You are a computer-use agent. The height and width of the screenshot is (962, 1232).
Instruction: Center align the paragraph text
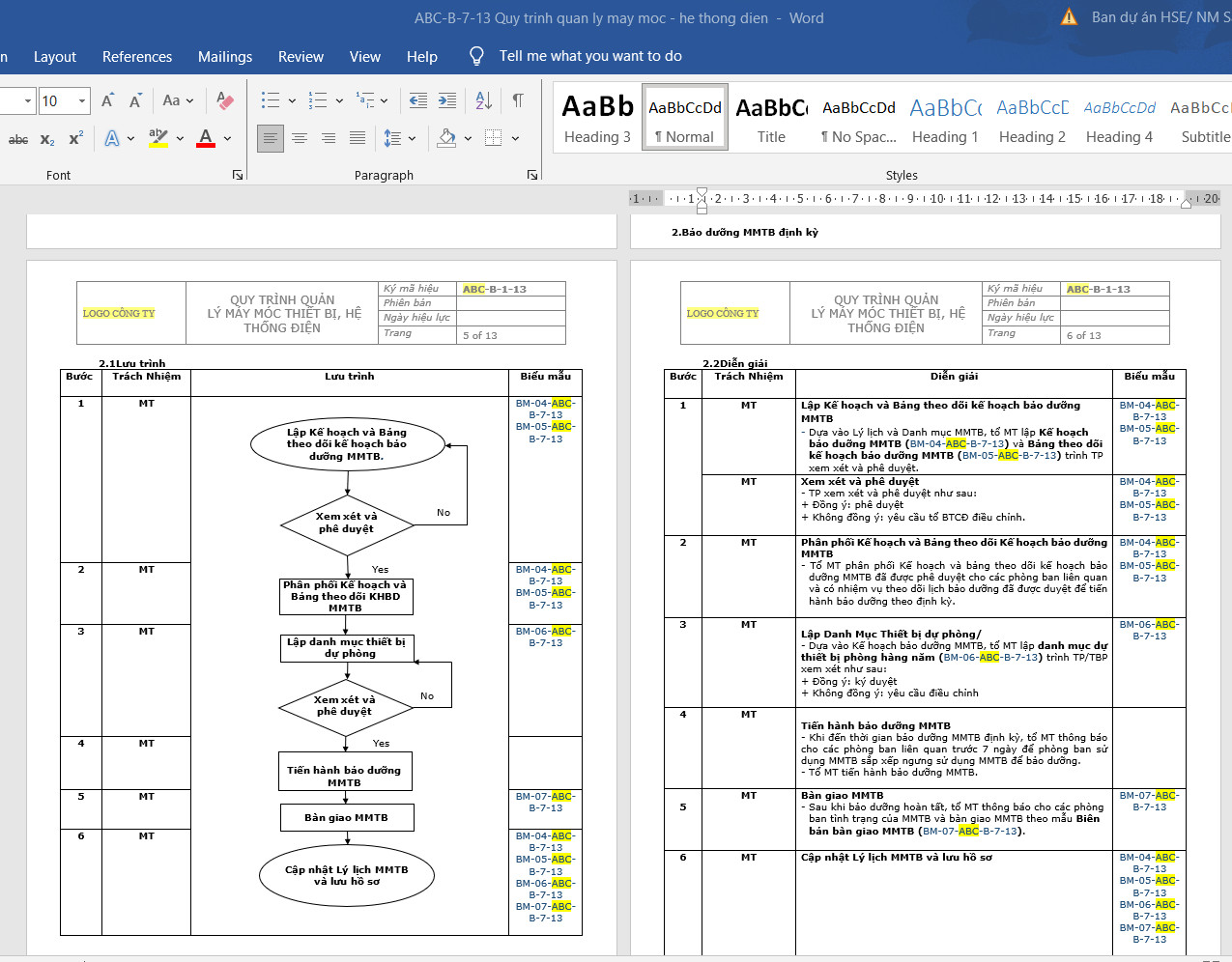point(300,138)
